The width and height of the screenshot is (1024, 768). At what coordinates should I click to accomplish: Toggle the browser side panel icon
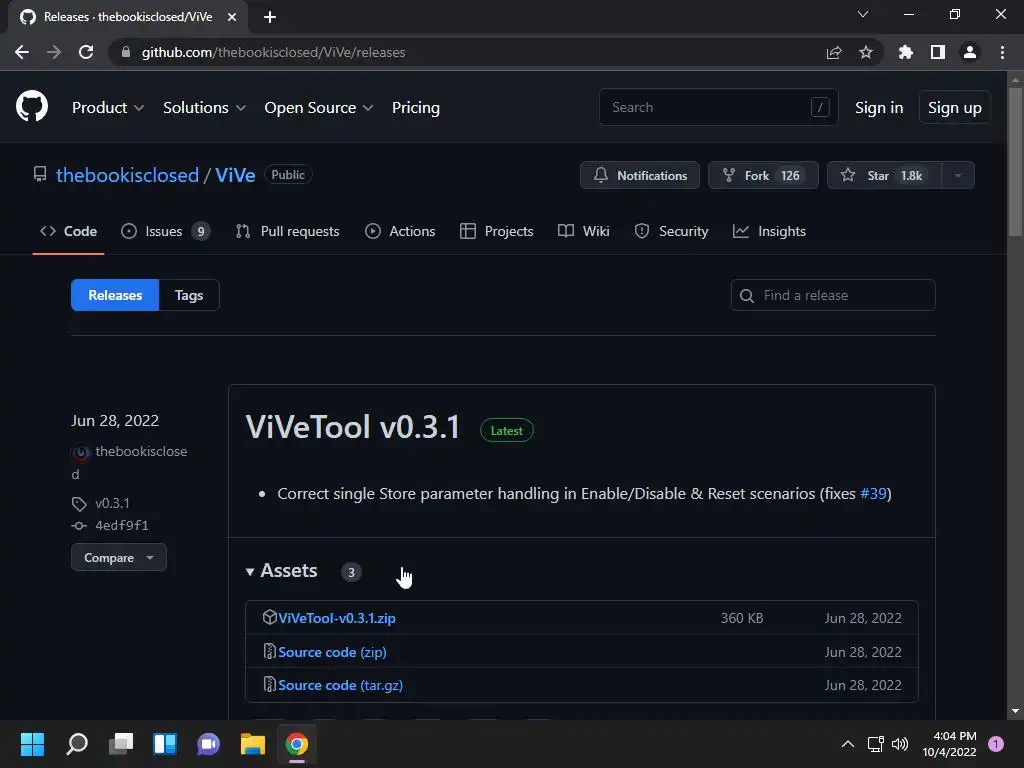click(x=938, y=52)
